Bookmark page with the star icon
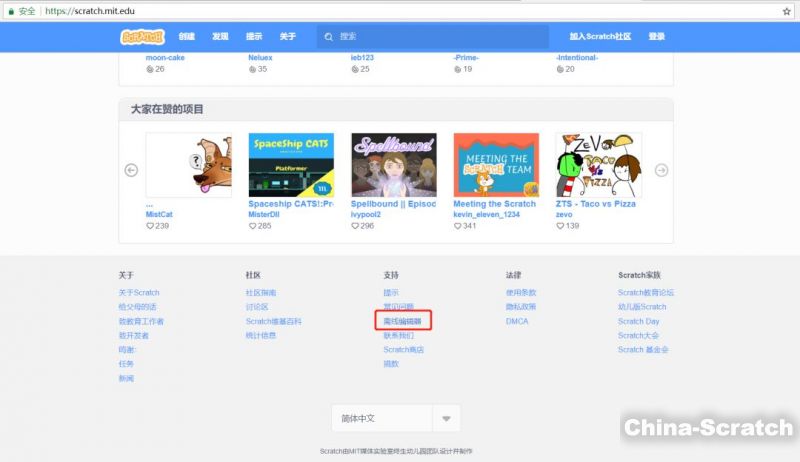Viewport: 800px width, 462px height. click(x=787, y=11)
